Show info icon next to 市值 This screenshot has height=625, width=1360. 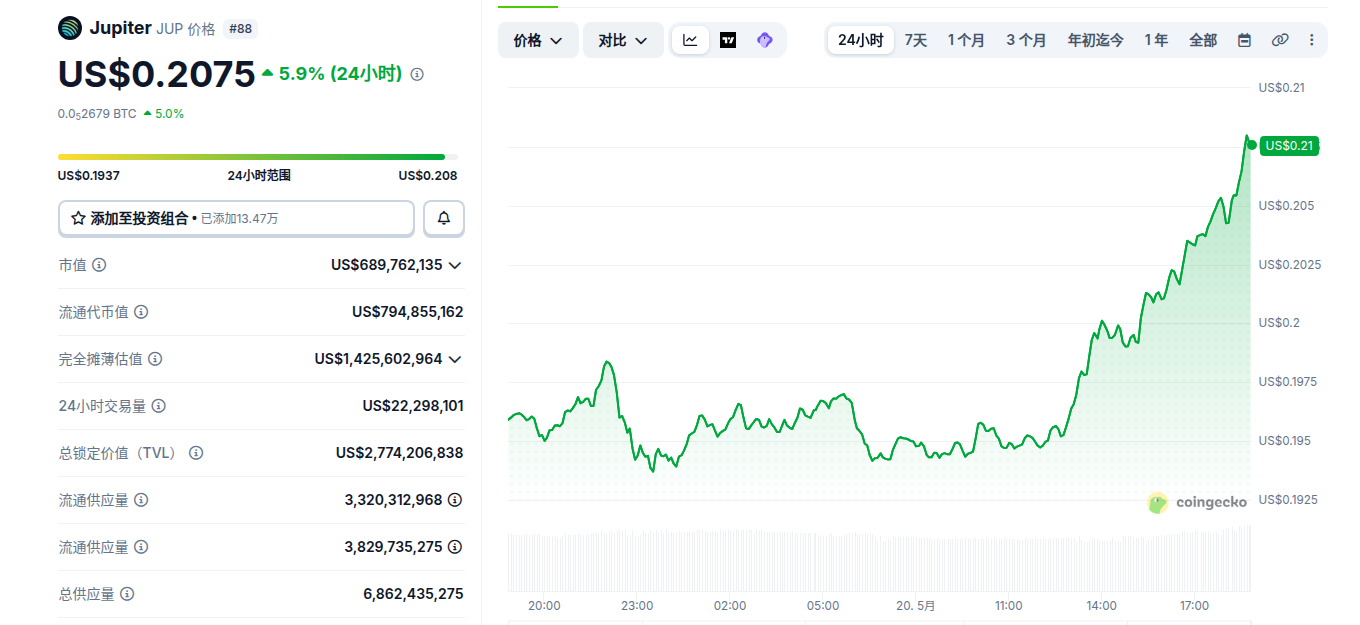99,265
